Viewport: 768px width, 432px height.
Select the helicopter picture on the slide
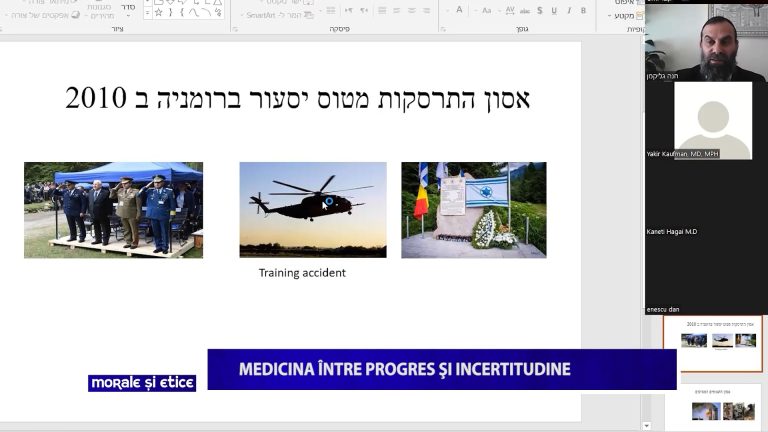313,210
